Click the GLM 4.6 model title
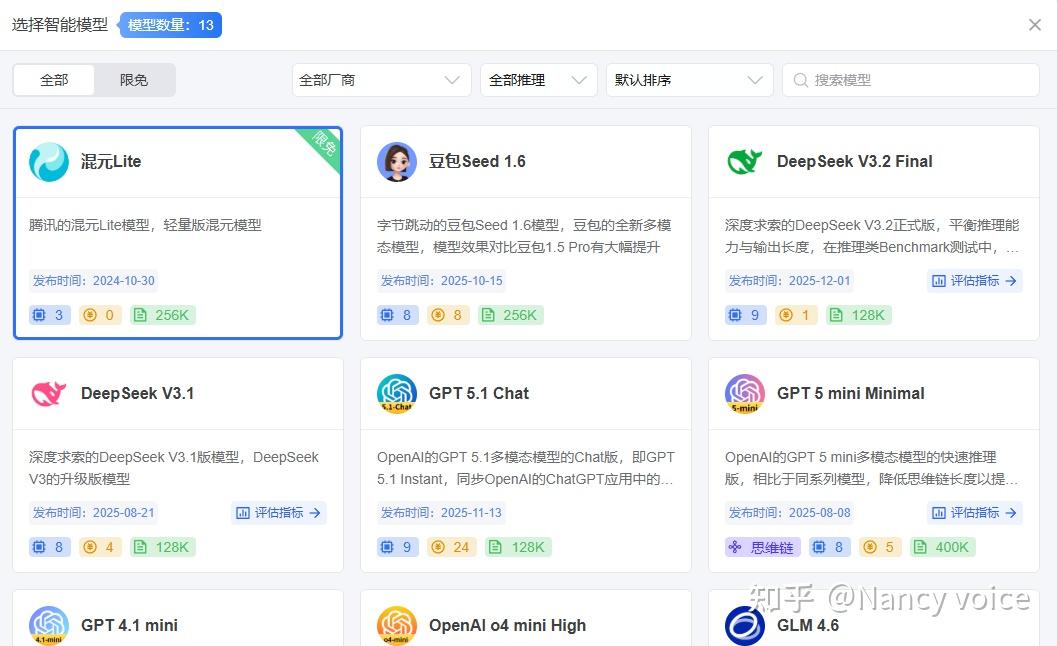This screenshot has width=1057, height=646. pyautogui.click(x=808, y=625)
